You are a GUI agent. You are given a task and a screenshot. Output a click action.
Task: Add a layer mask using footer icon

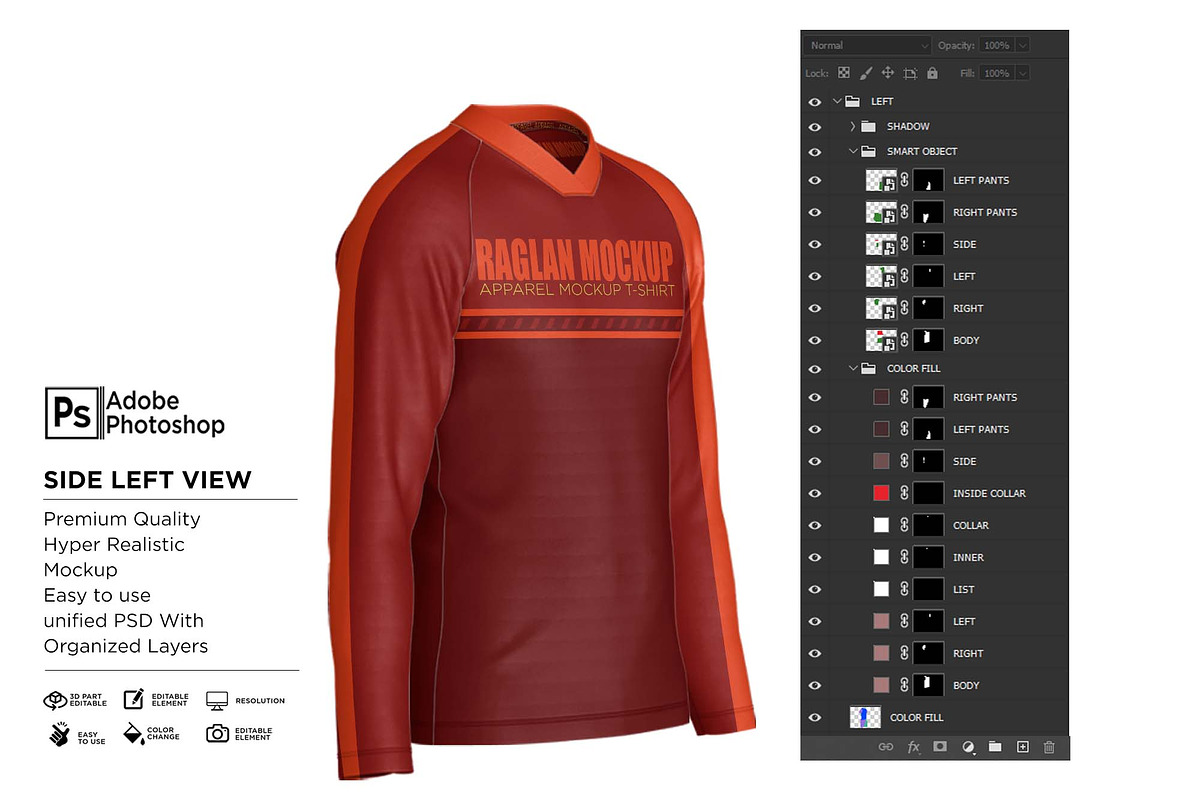click(x=940, y=747)
